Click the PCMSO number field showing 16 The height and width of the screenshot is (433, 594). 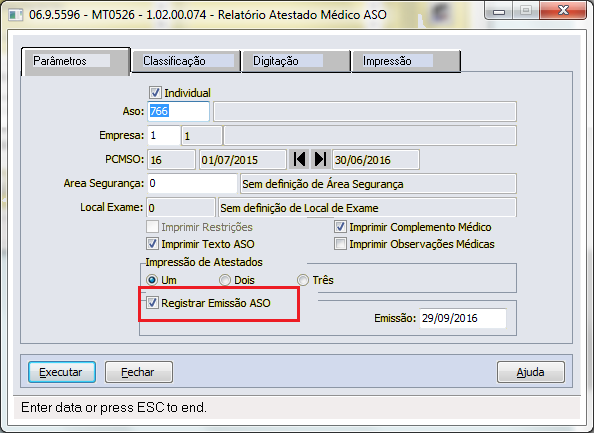(x=171, y=159)
